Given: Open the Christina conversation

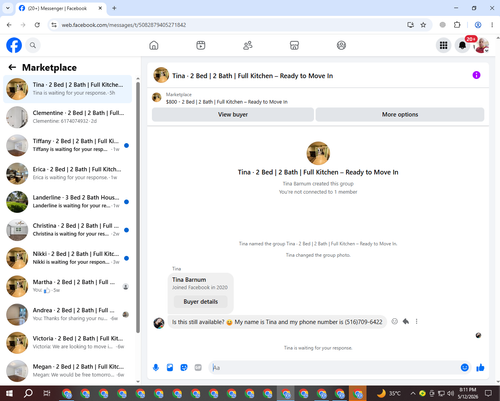Looking at the screenshot, I should click(x=68, y=230).
